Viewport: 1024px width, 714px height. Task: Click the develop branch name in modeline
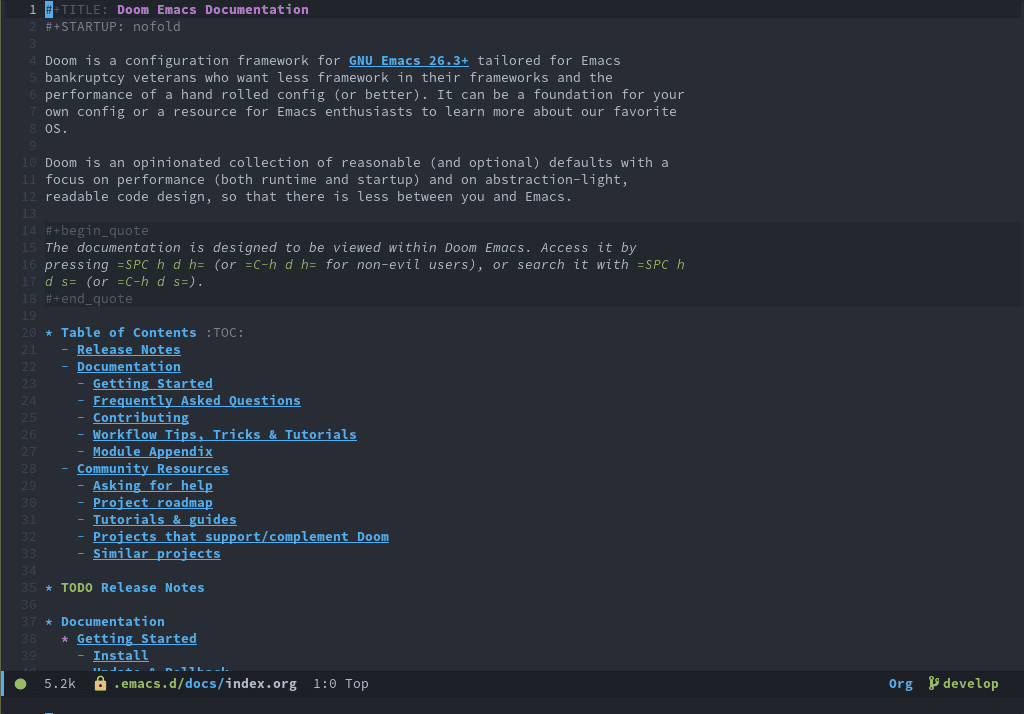click(970, 684)
